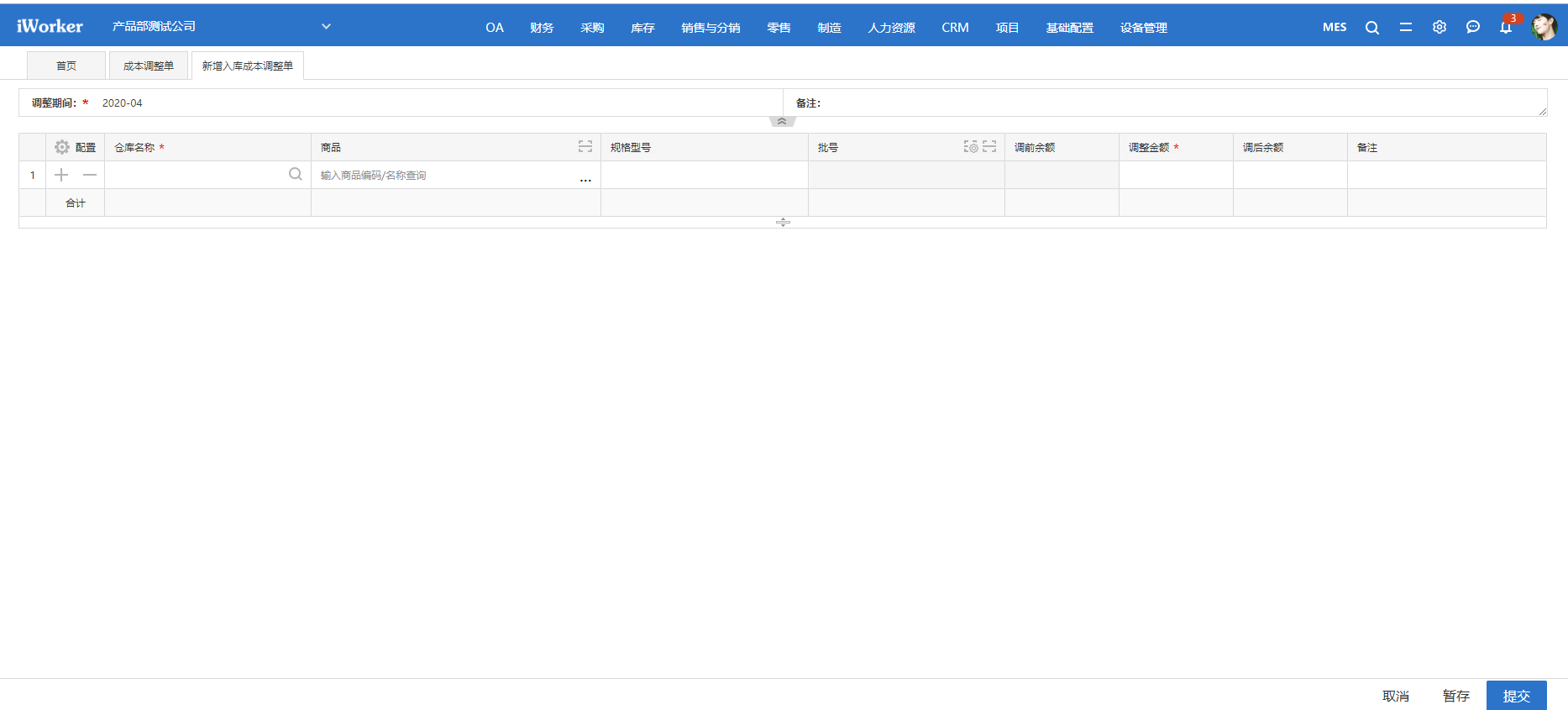
Task: Add a row with the plus icon
Action: click(61, 175)
